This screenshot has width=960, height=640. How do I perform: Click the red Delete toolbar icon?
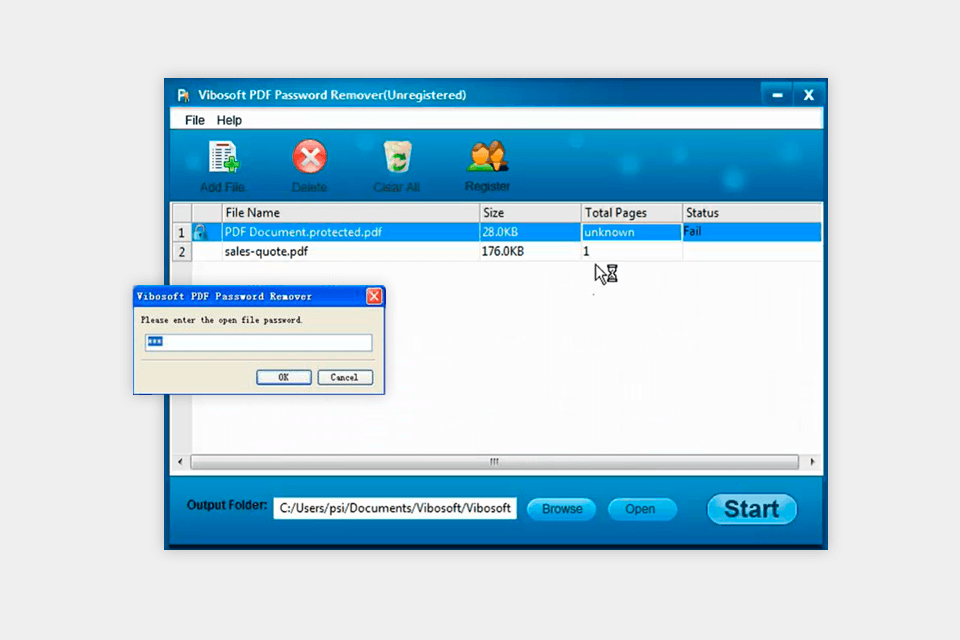(x=310, y=157)
